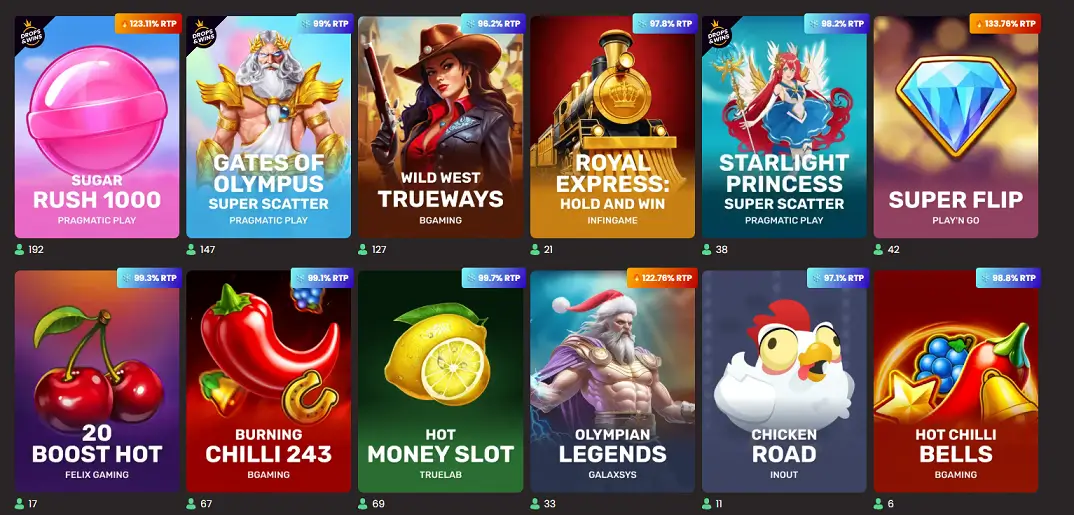The width and height of the screenshot is (1074, 515).
Task: Click the player count icon under Chicken Road
Action: pyautogui.click(x=706, y=503)
